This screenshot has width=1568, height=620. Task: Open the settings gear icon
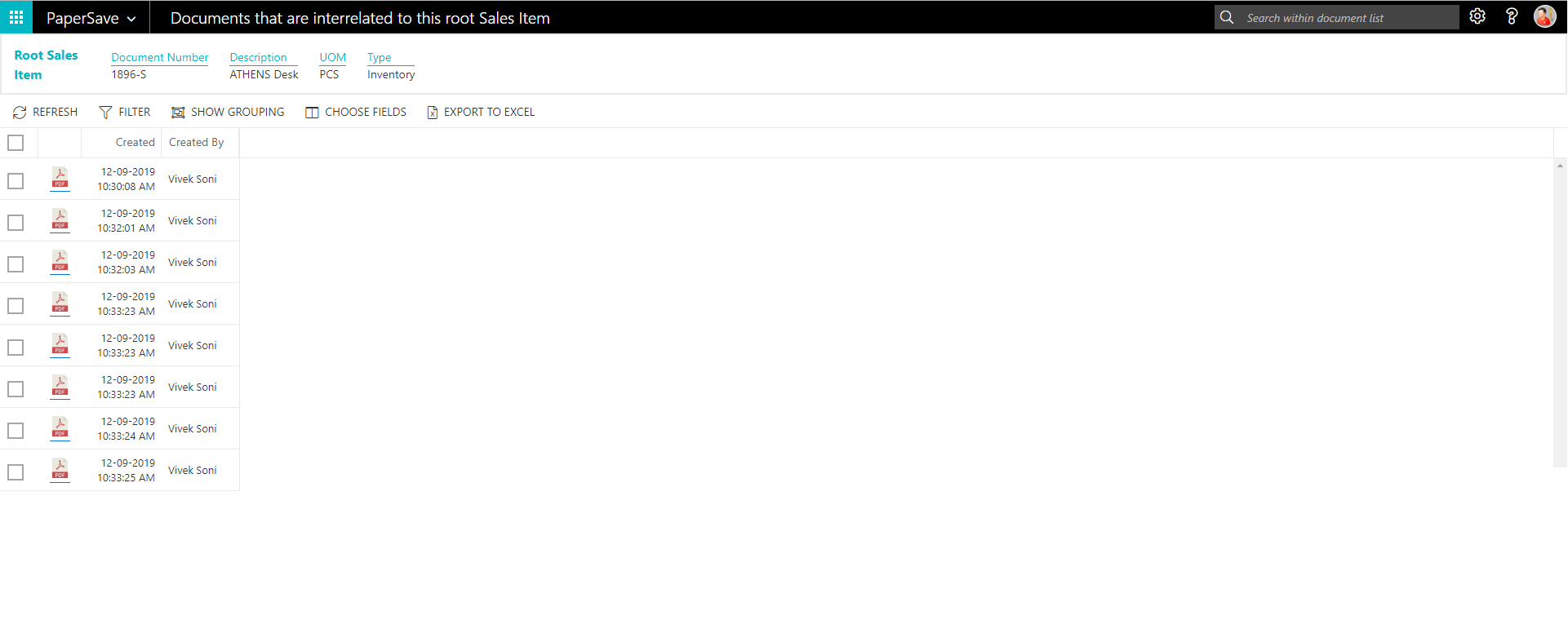pos(1477,17)
